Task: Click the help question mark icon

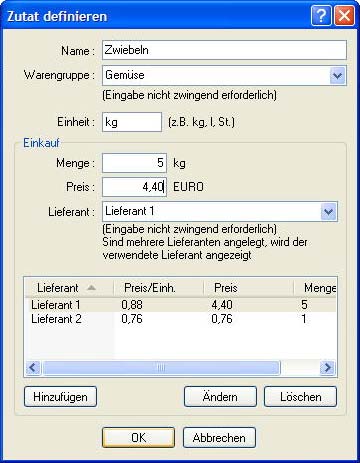Action: pos(321,15)
